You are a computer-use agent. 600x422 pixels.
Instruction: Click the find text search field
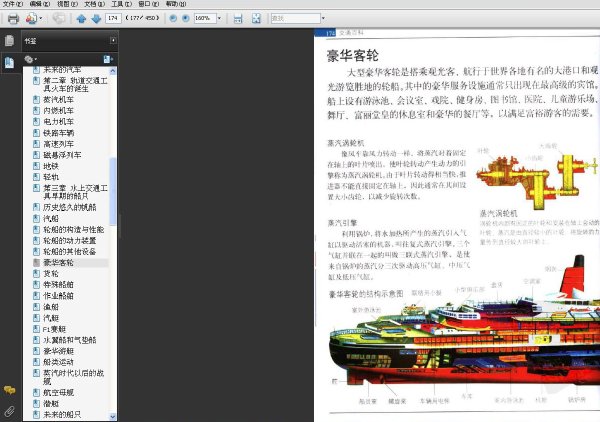tap(295, 18)
